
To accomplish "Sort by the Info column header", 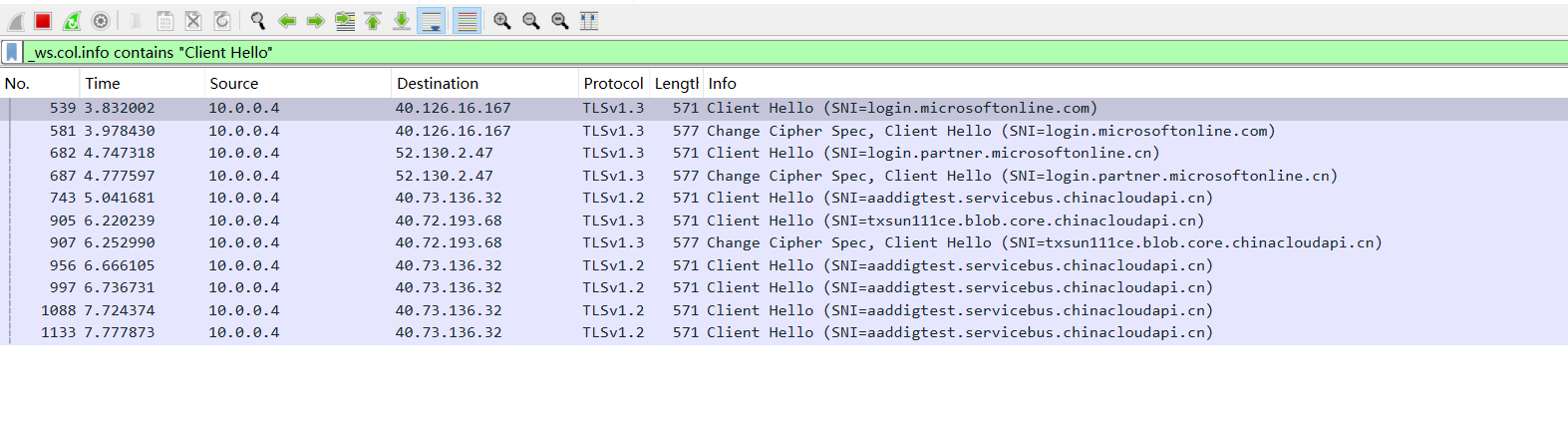I will click(1135, 84).
